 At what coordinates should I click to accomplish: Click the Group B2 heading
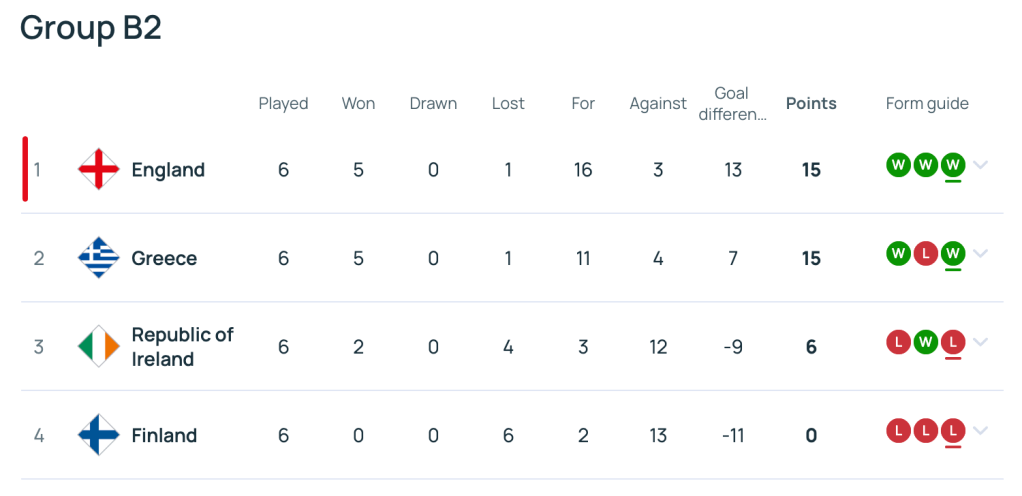91,28
